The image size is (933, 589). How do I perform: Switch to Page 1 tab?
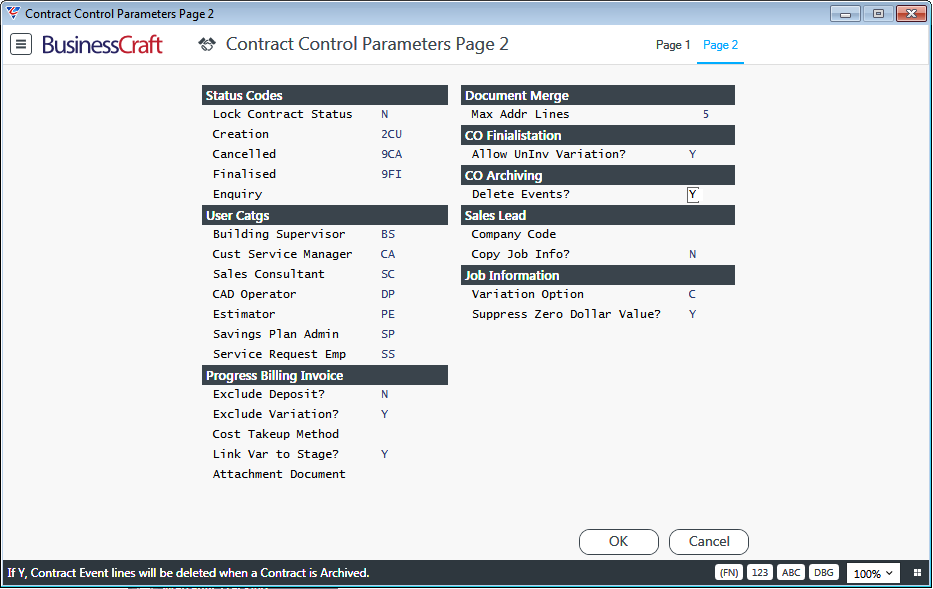[673, 45]
